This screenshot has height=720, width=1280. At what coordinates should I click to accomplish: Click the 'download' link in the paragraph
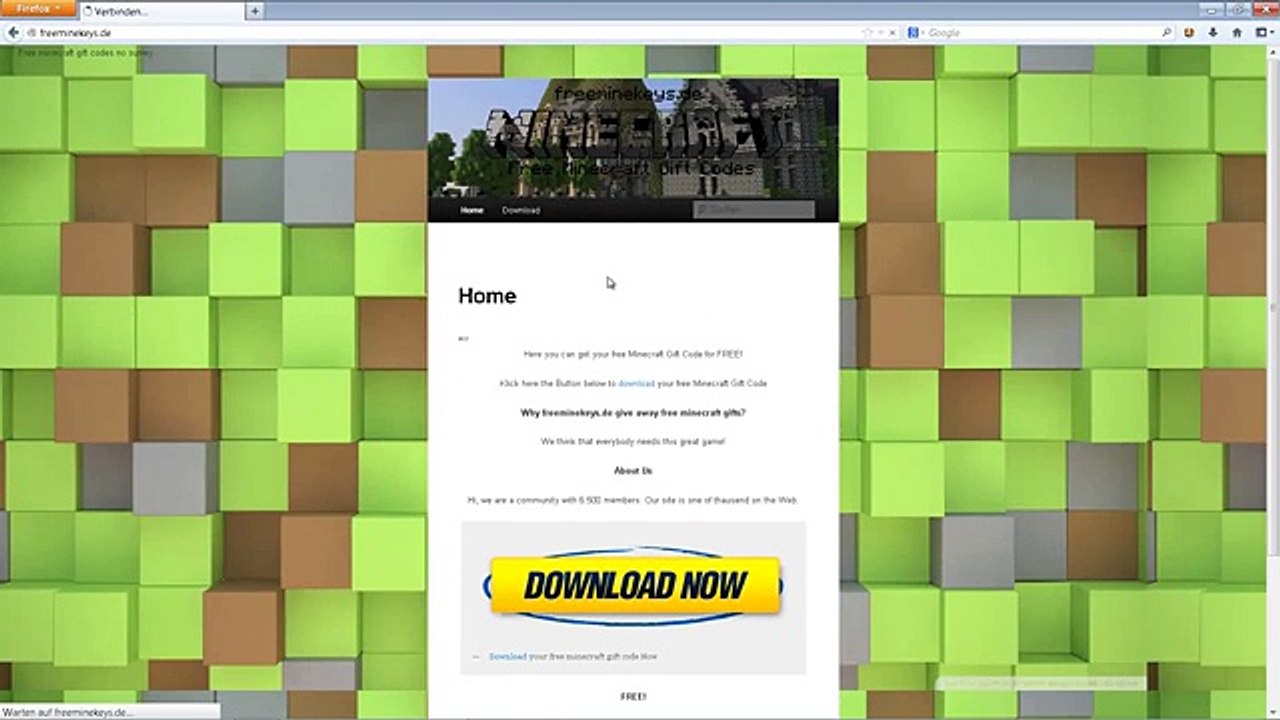(x=636, y=384)
